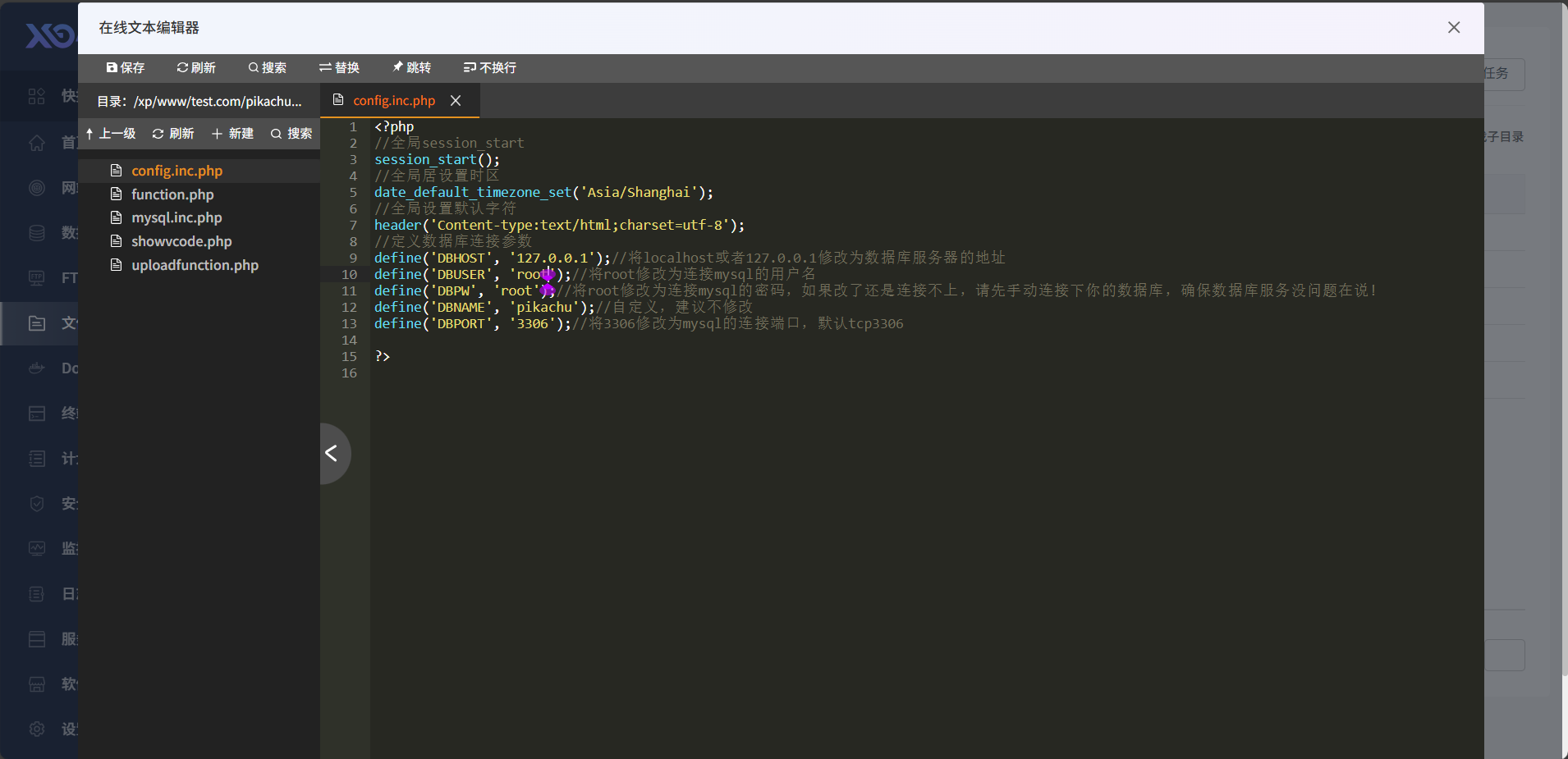This screenshot has width=1568, height=759.
Task: Open mysql.inc.php in the file tree
Action: [x=177, y=217]
